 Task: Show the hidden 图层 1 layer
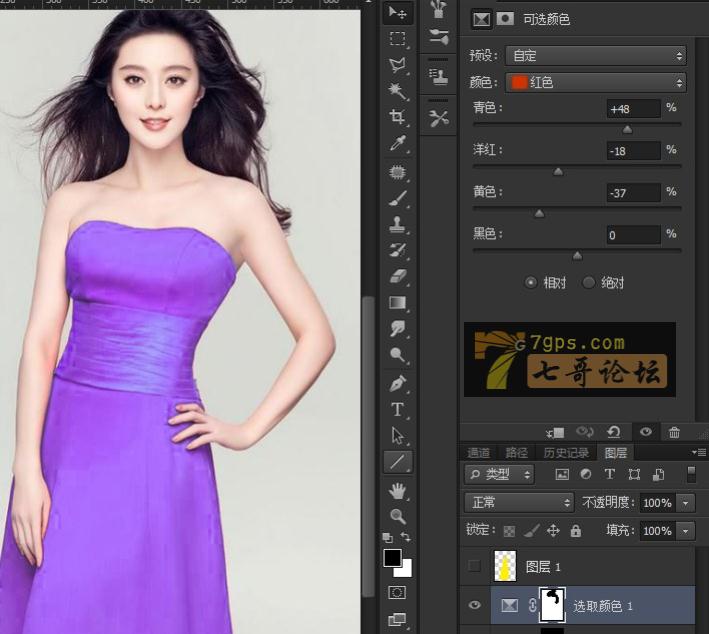474,565
